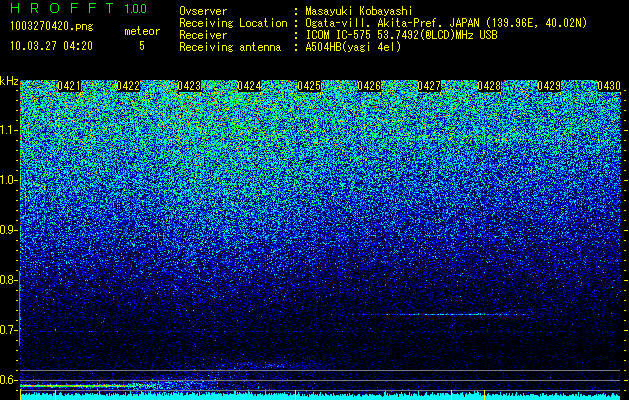Click the 0.7 frequency axis label

tap(9, 330)
